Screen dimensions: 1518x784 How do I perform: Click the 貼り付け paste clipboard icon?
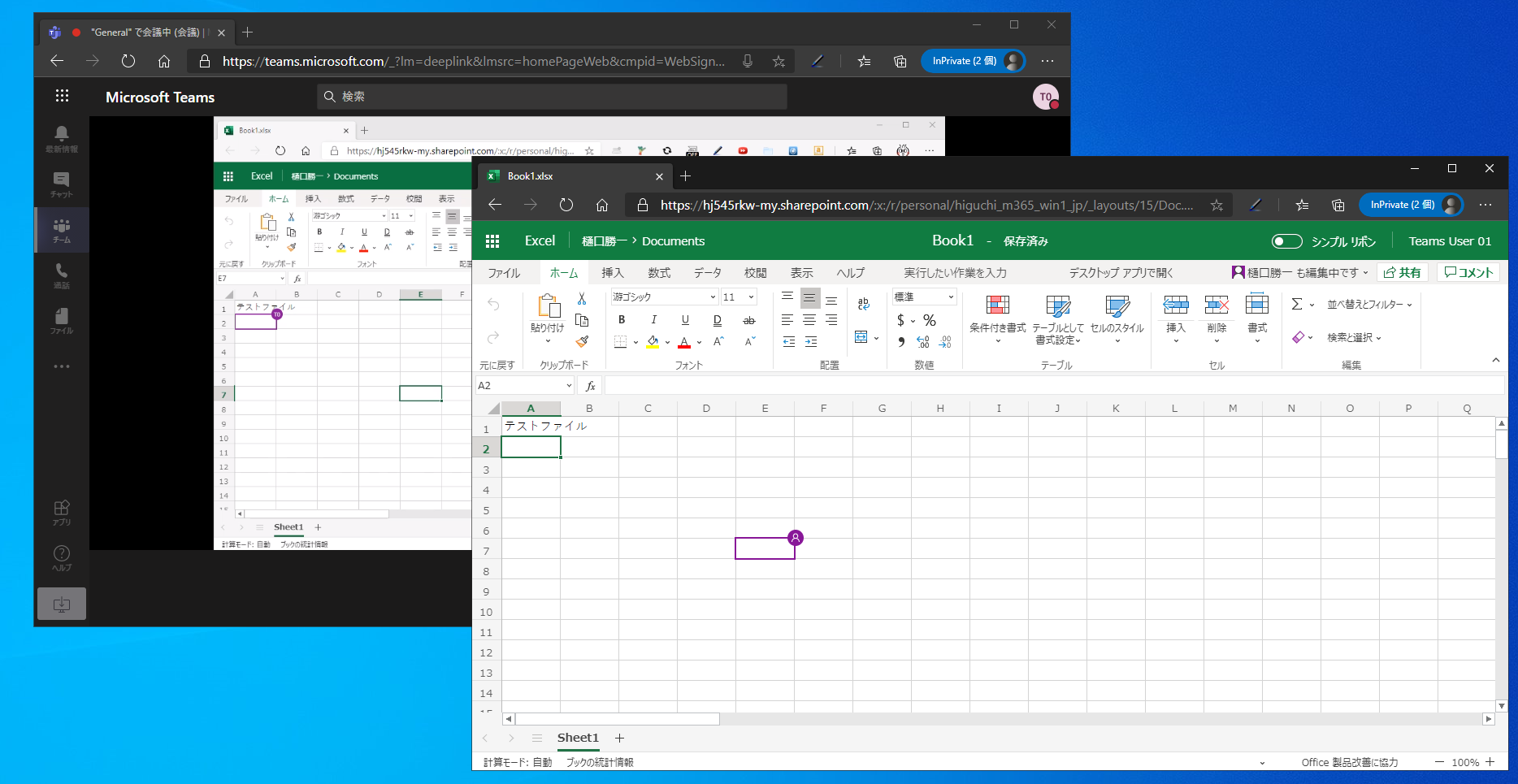pyautogui.click(x=548, y=306)
